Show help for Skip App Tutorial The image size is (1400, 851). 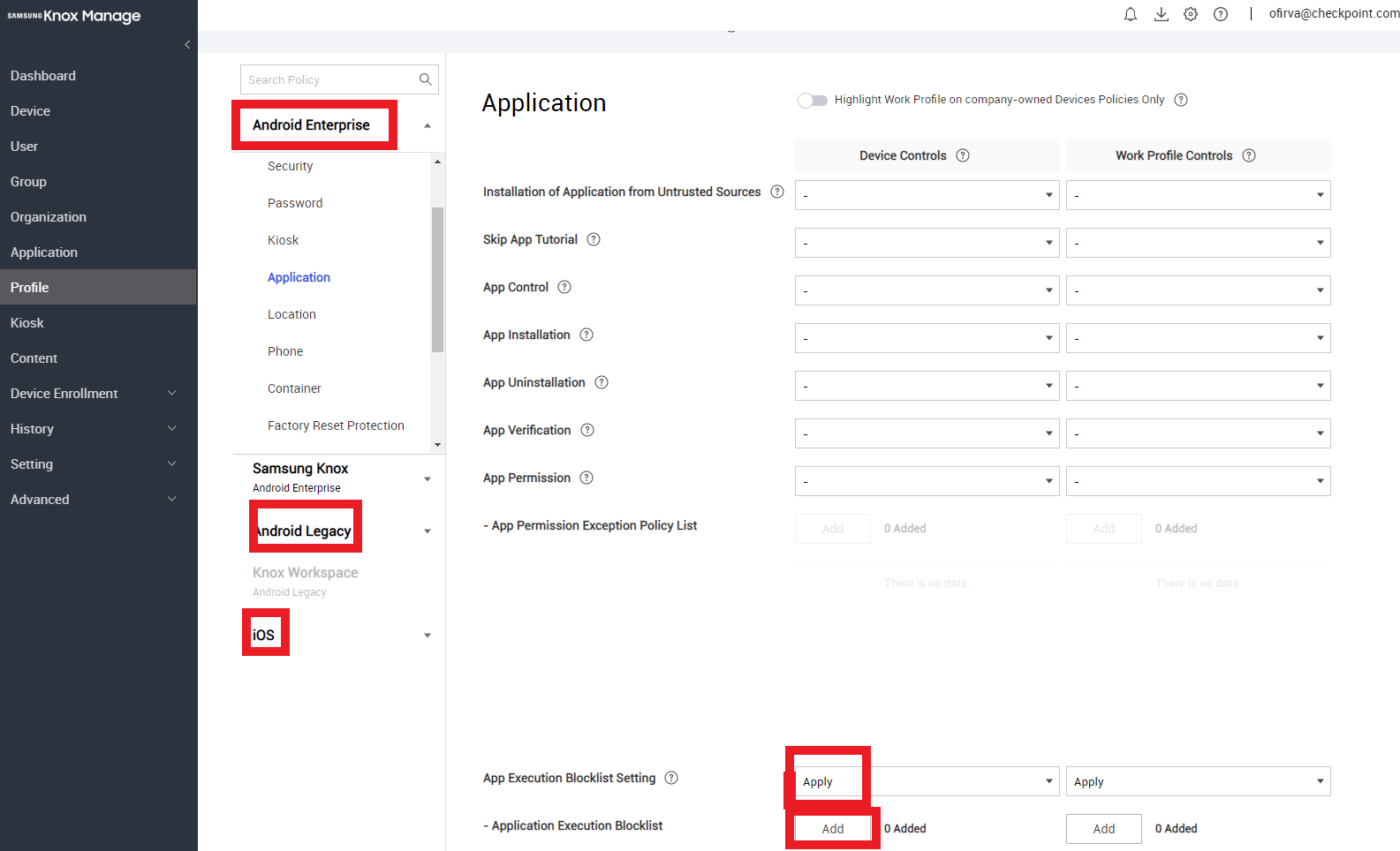[x=594, y=239]
